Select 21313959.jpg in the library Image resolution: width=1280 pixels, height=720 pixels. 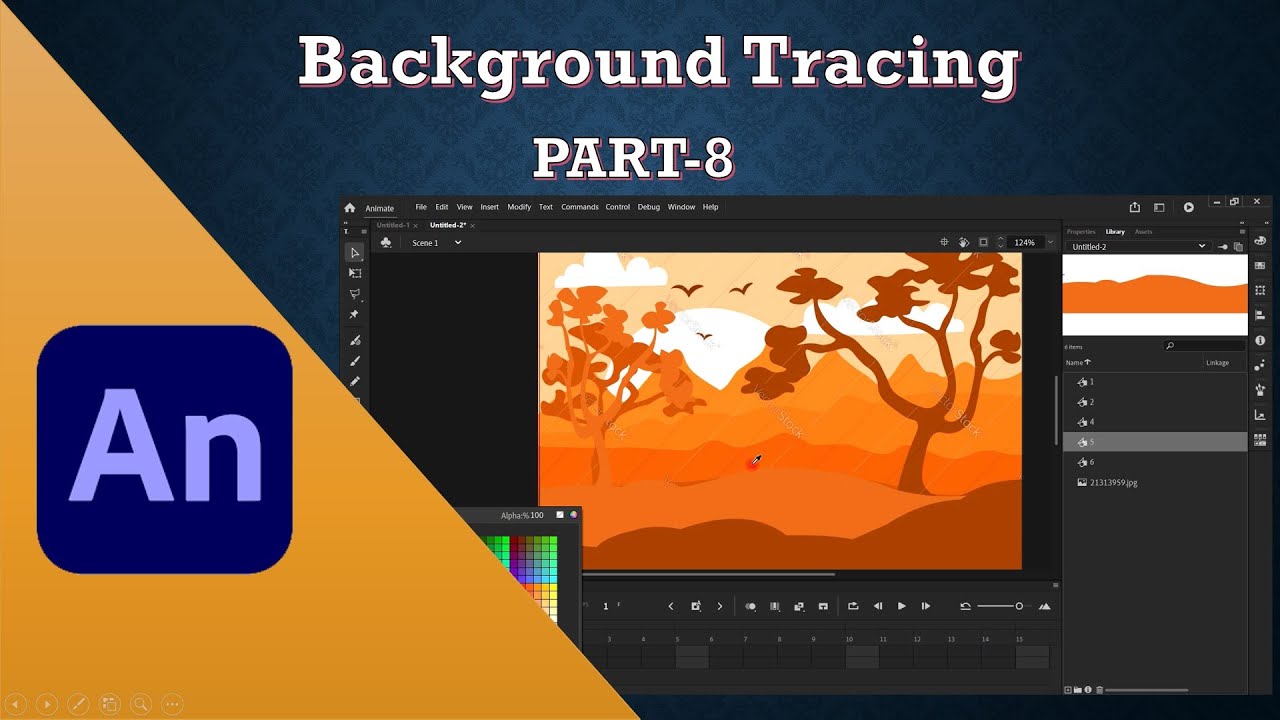point(1155,482)
